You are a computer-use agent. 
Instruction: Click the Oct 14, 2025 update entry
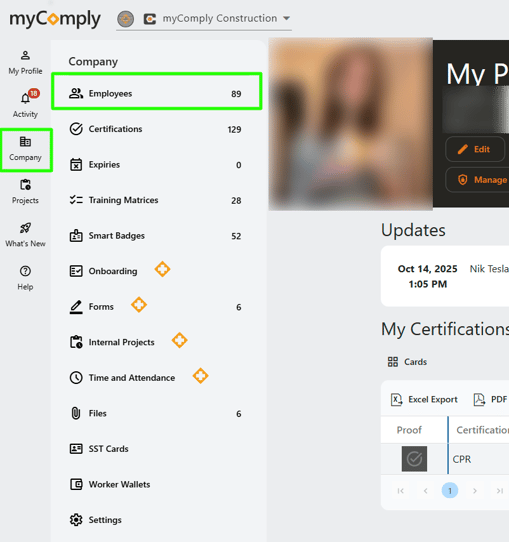pyautogui.click(x=445, y=276)
